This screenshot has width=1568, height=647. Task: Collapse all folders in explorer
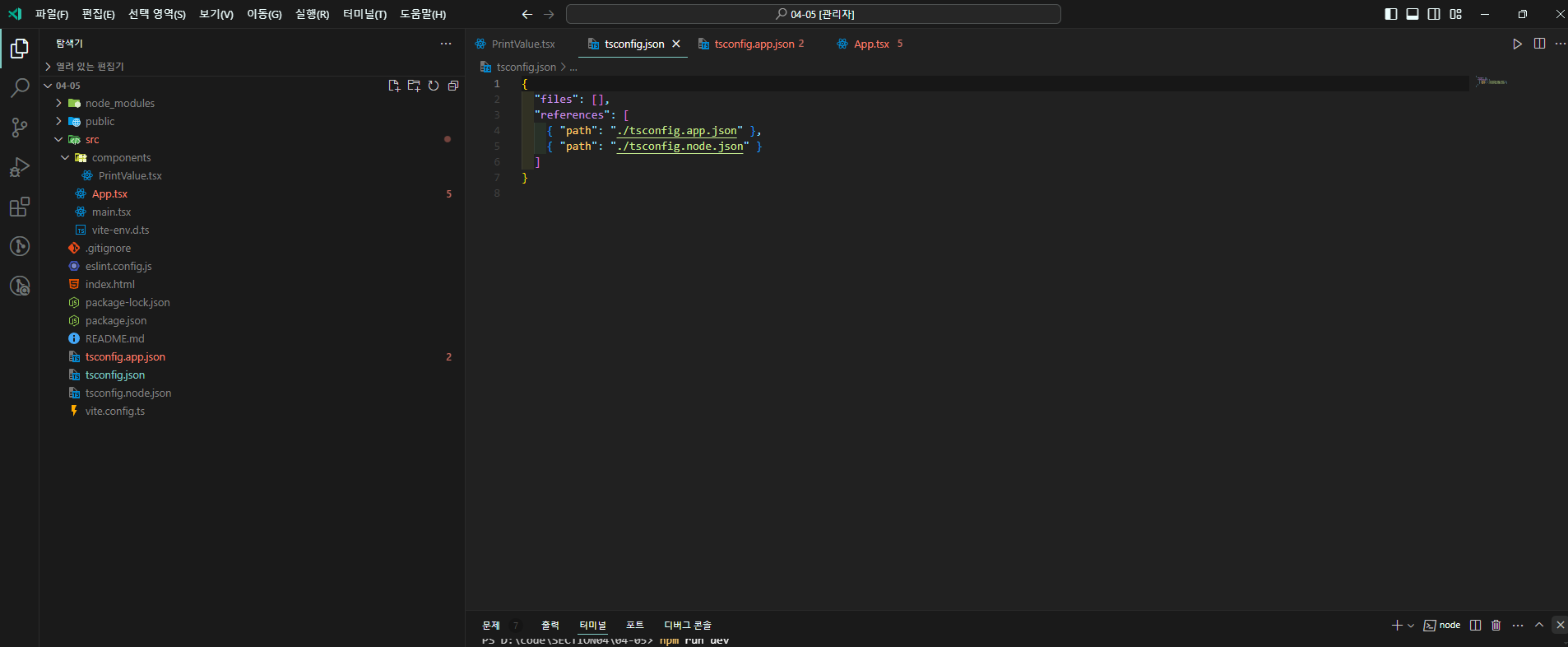coord(453,86)
